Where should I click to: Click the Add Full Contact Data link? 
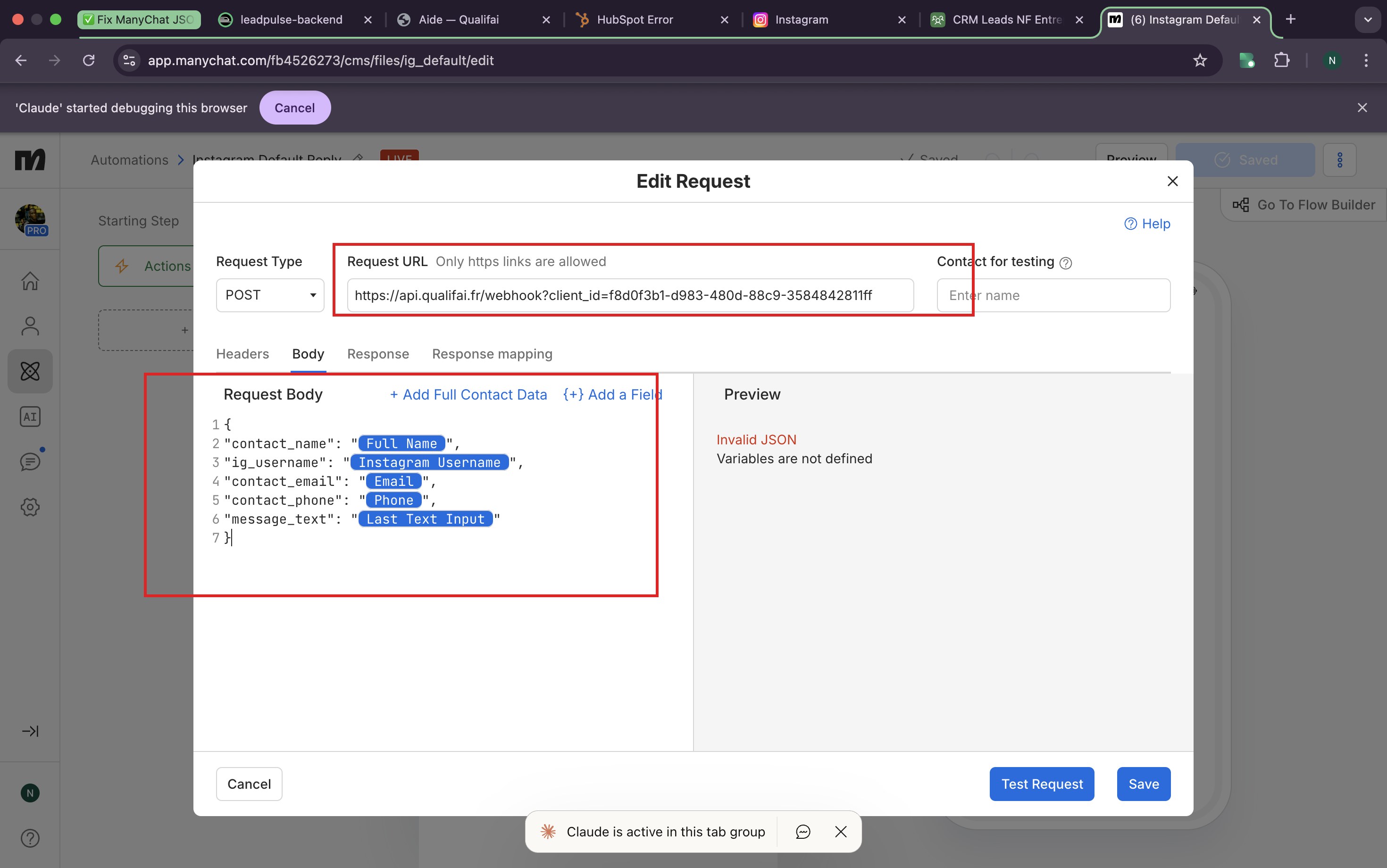click(x=468, y=394)
